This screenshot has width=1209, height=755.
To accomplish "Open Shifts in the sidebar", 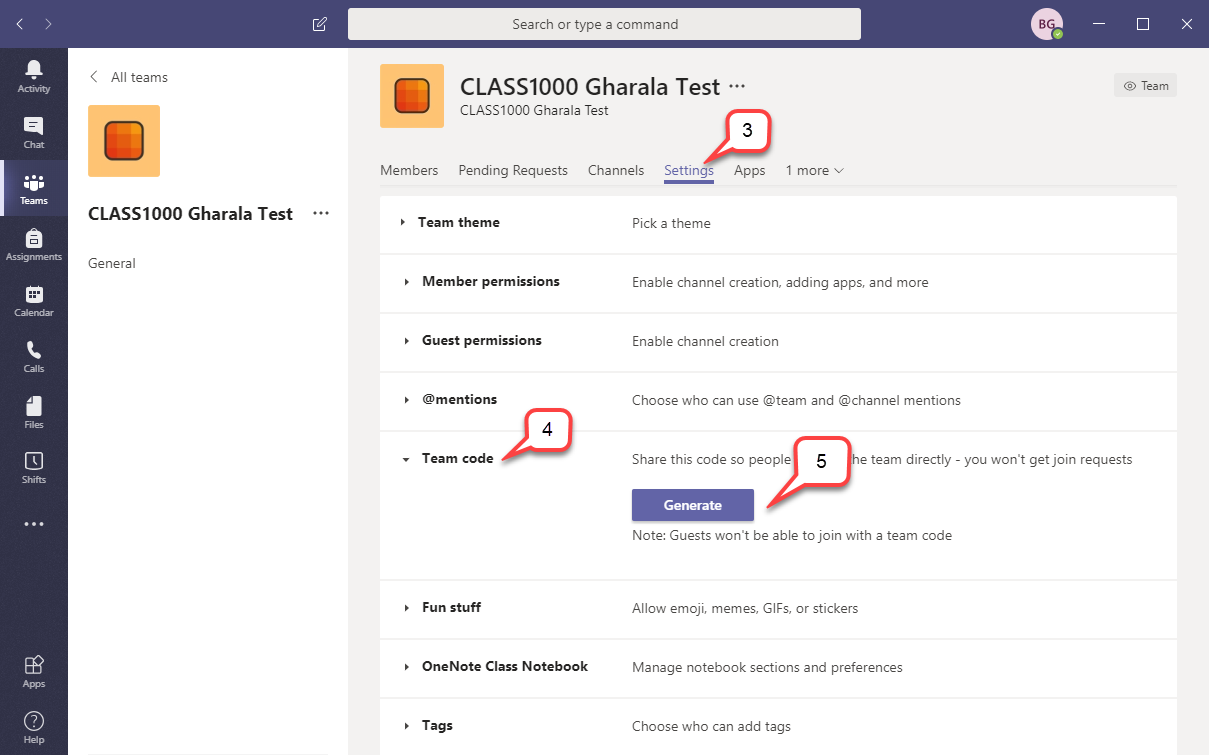I will pyautogui.click(x=34, y=467).
